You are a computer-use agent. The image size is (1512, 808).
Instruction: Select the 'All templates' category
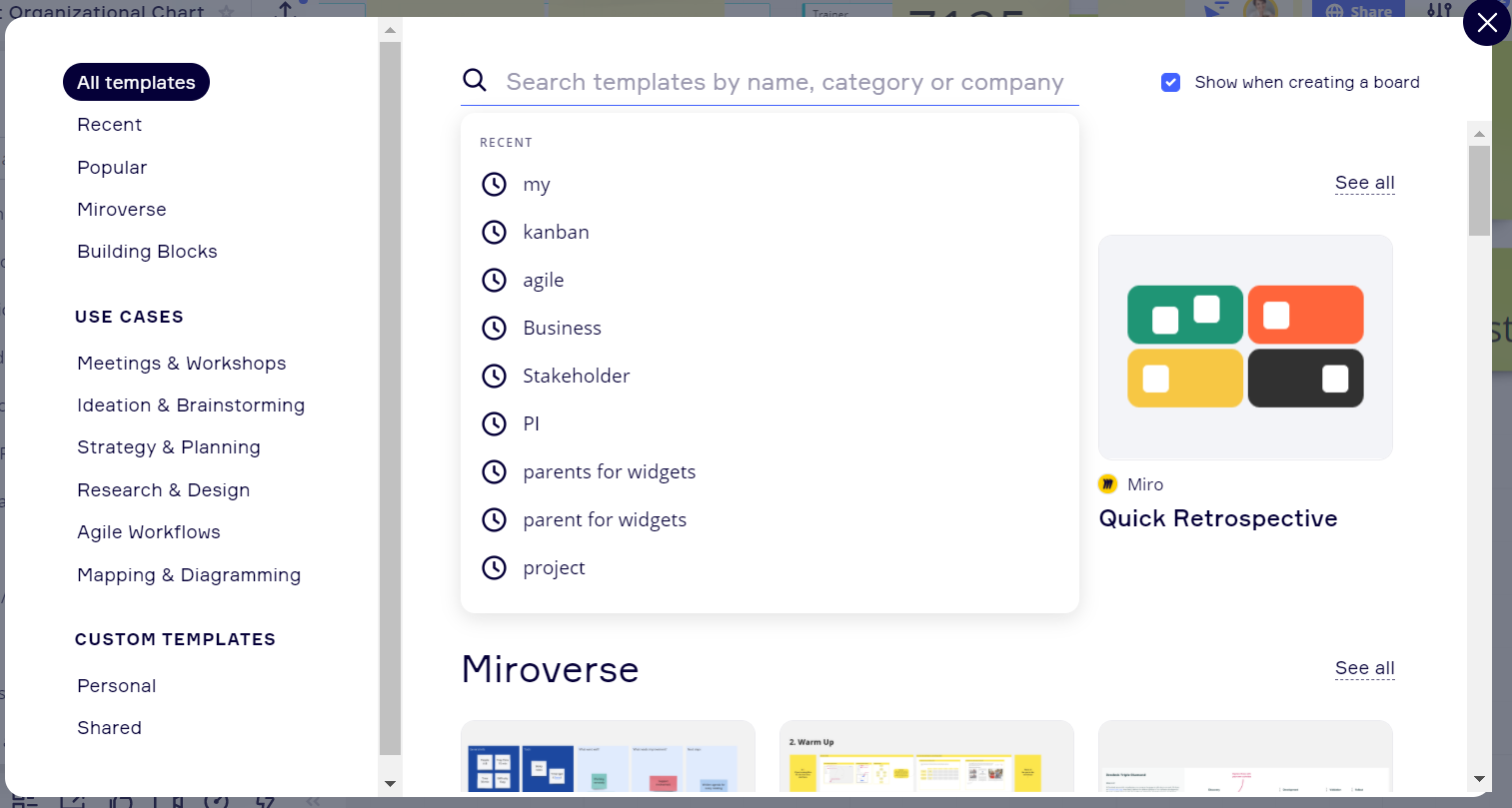[x=136, y=83]
